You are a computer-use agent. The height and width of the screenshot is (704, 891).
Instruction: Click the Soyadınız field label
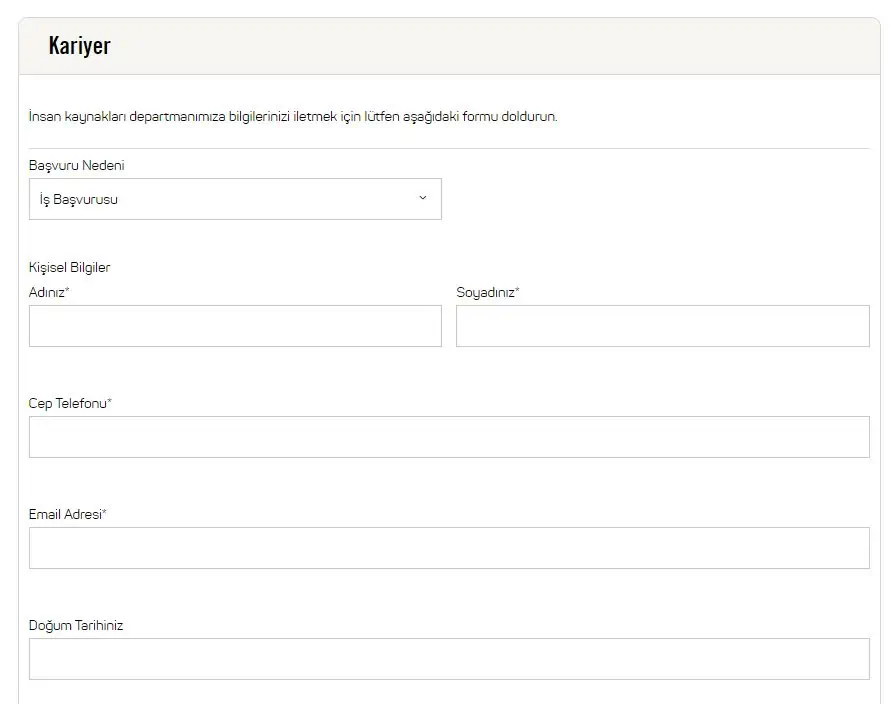coord(485,293)
